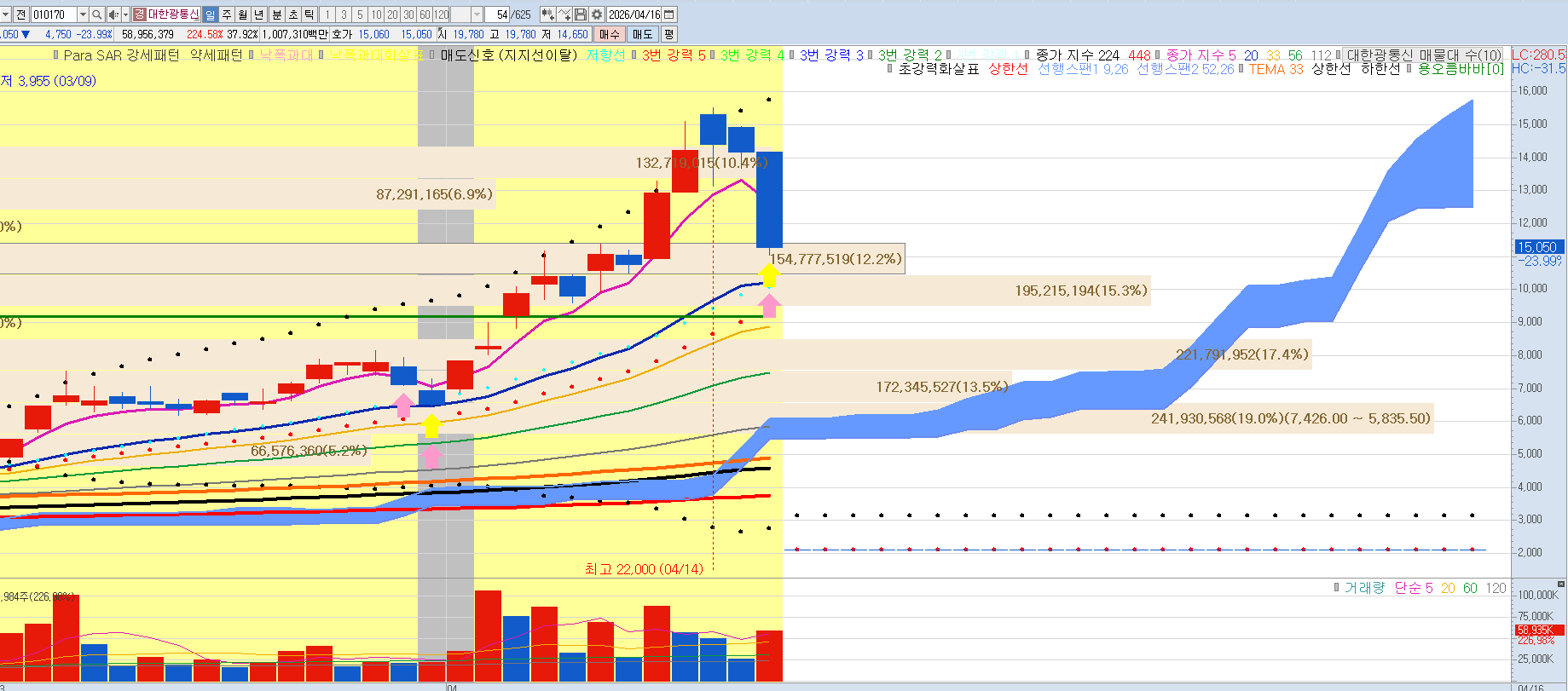Select the 분 minute chart period
The width and height of the screenshot is (1568, 691).
coord(276,14)
